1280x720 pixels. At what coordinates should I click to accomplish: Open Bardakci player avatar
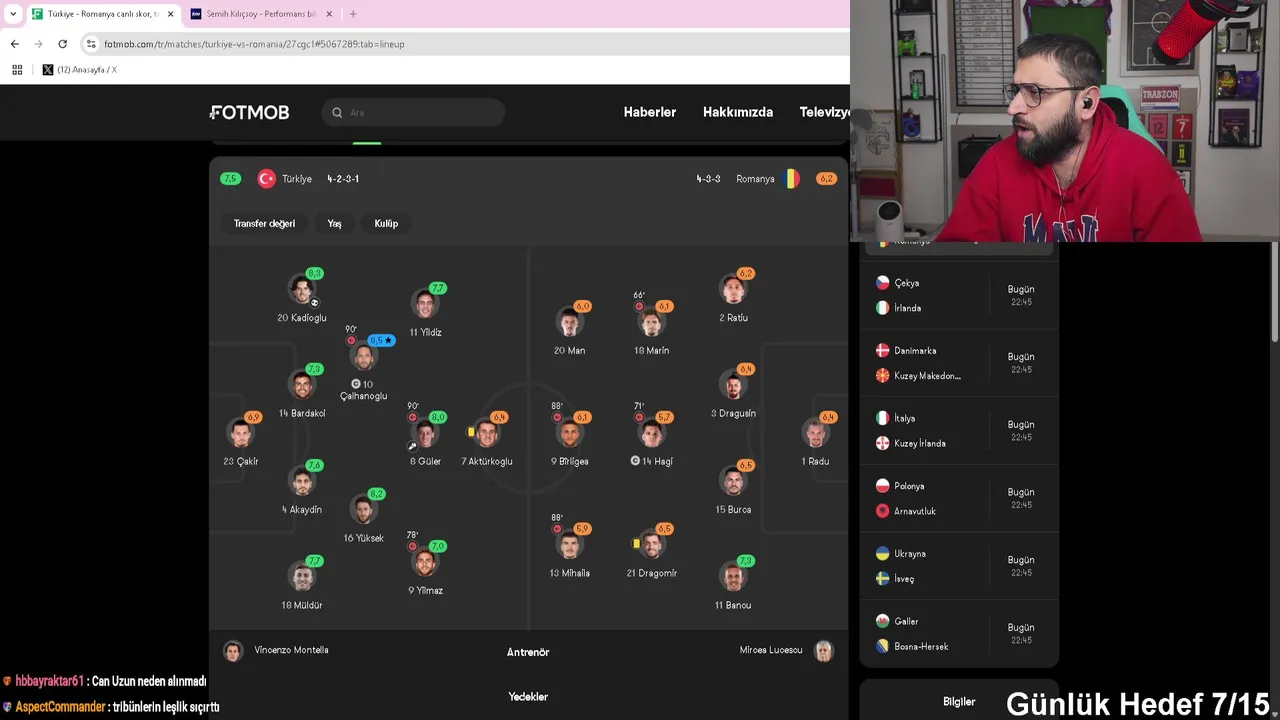pos(302,385)
